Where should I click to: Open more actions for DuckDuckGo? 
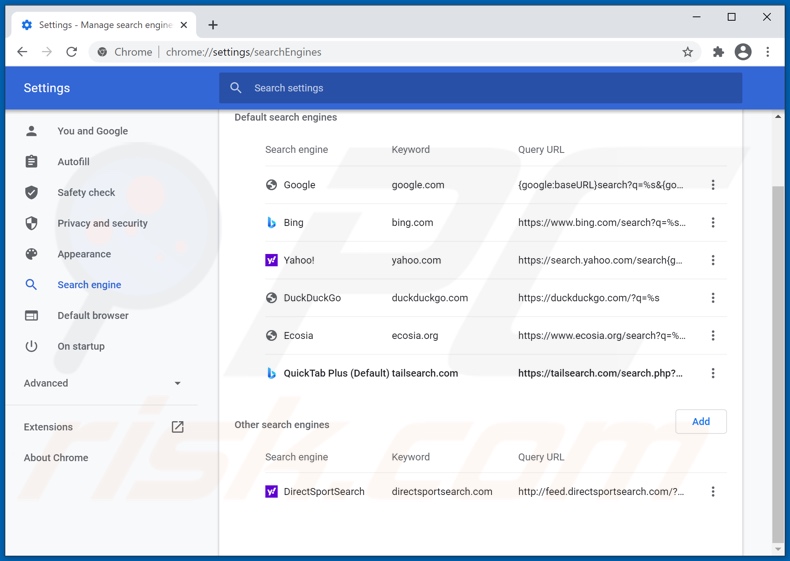coord(712,298)
